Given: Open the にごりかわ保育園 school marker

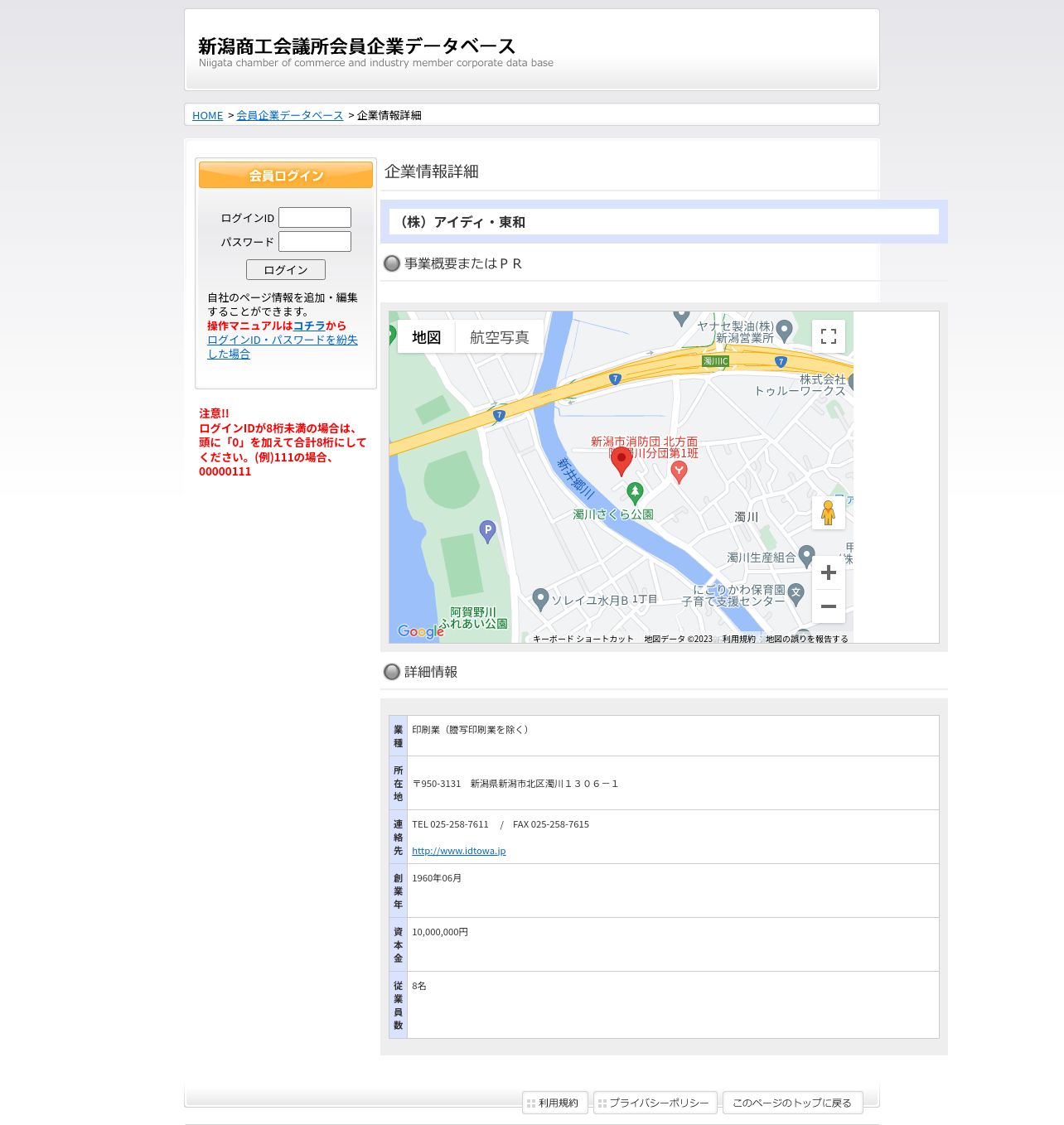Looking at the screenshot, I should (x=796, y=594).
